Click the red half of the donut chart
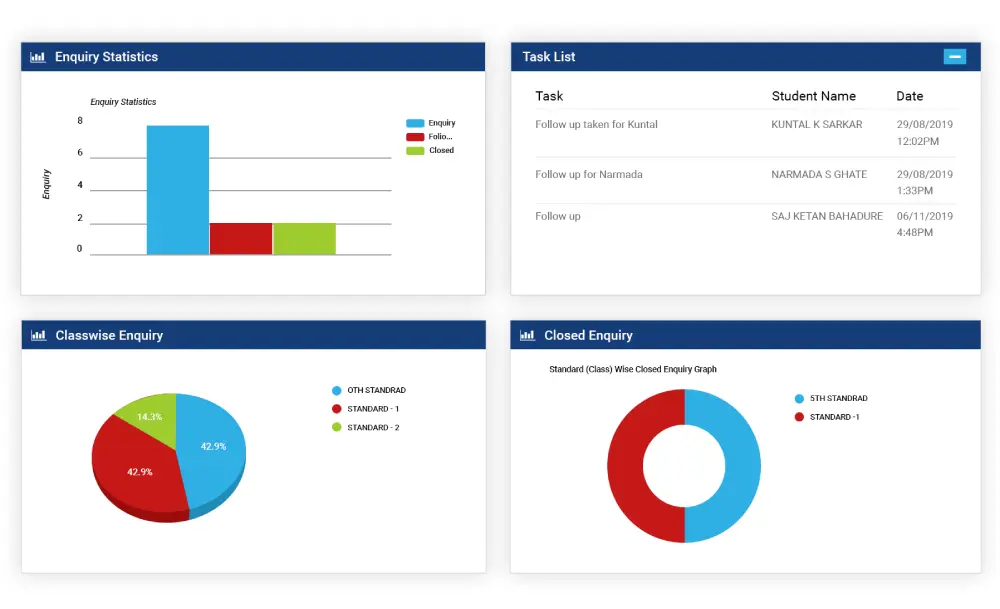1000x609 pixels. click(625, 465)
